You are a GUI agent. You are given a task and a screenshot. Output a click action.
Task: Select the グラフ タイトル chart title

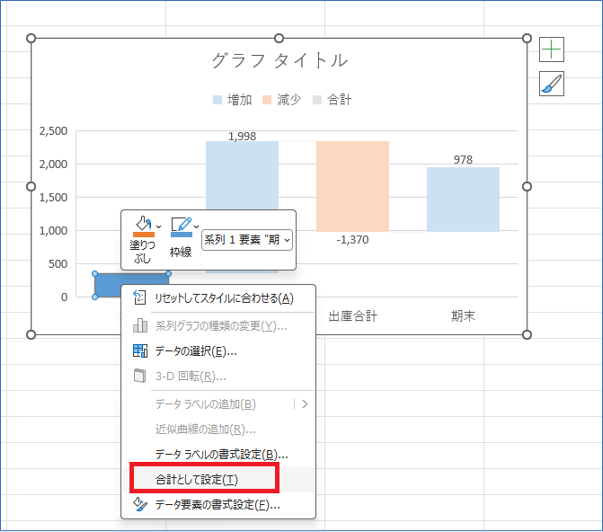pyautogui.click(x=280, y=60)
